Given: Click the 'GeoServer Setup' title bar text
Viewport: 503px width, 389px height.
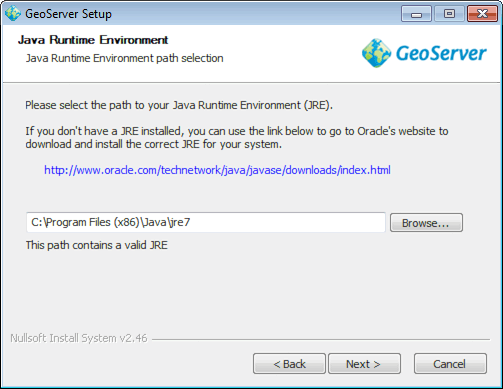Looking at the screenshot, I should (68, 14).
